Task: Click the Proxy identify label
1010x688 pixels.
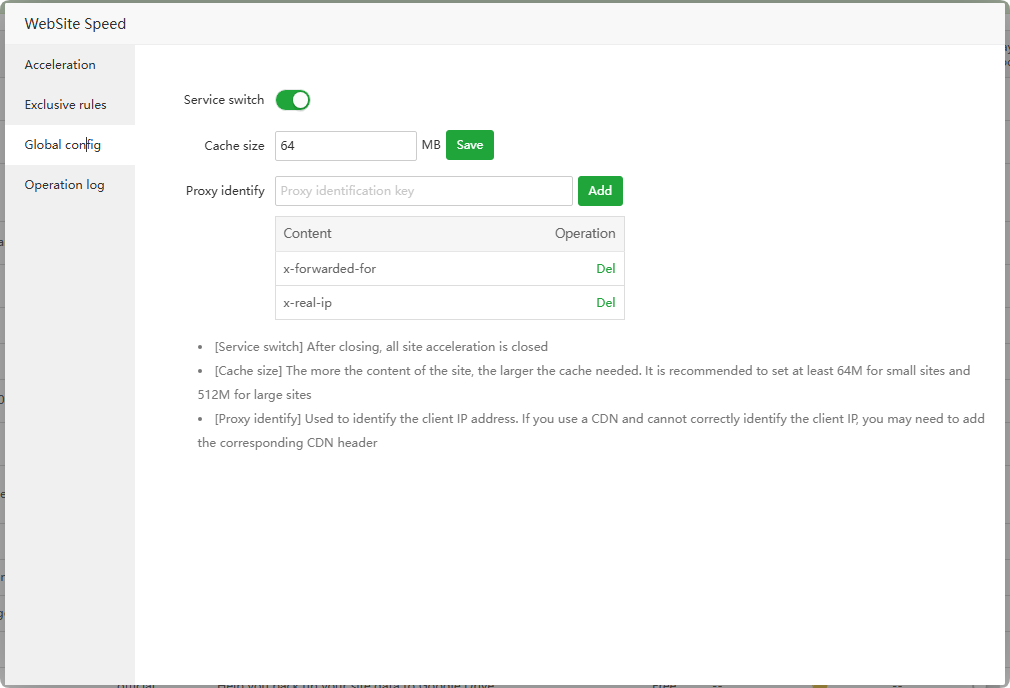Action: [x=225, y=191]
